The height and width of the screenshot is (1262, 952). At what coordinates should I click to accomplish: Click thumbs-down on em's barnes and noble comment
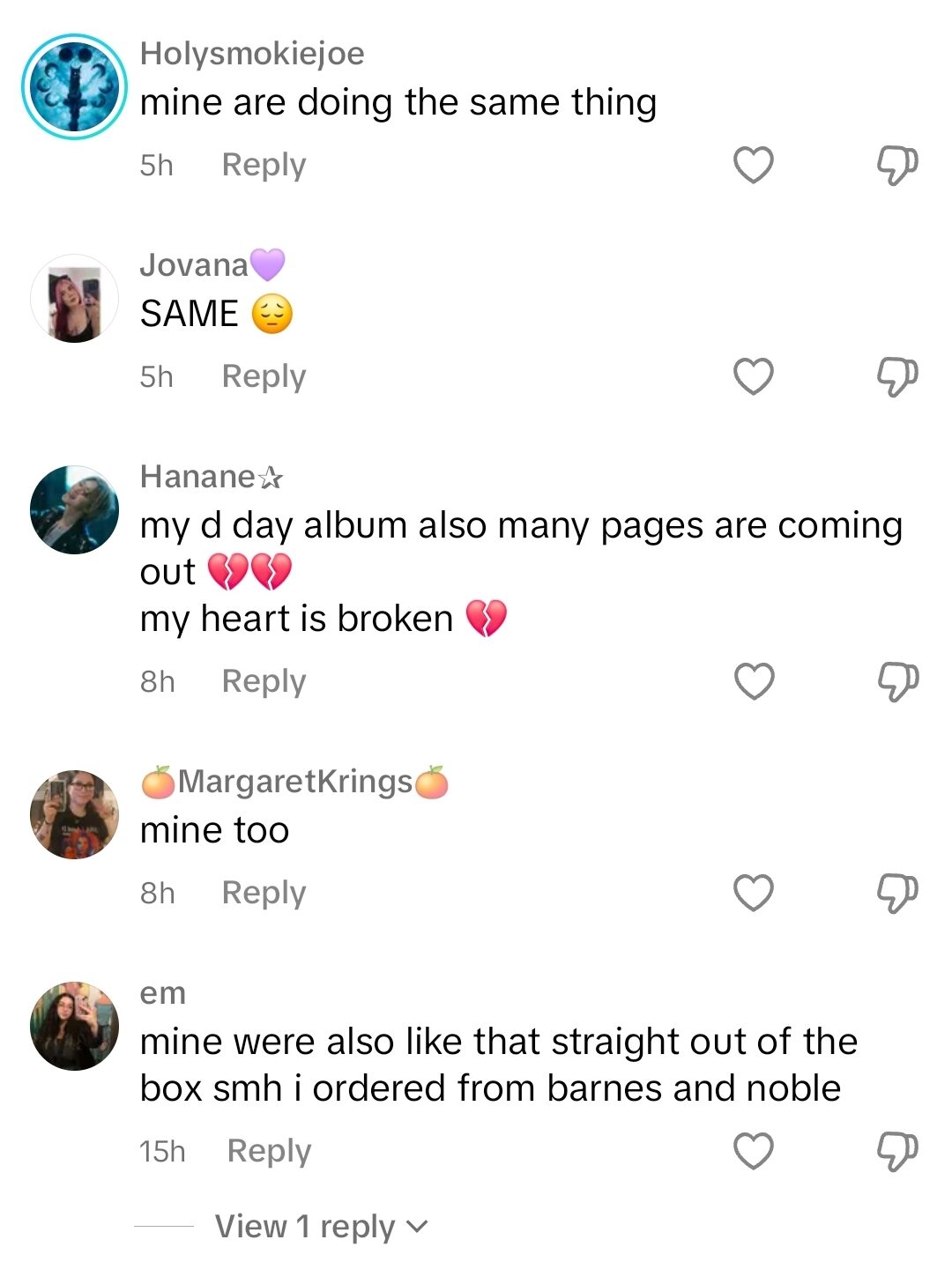tap(897, 1151)
